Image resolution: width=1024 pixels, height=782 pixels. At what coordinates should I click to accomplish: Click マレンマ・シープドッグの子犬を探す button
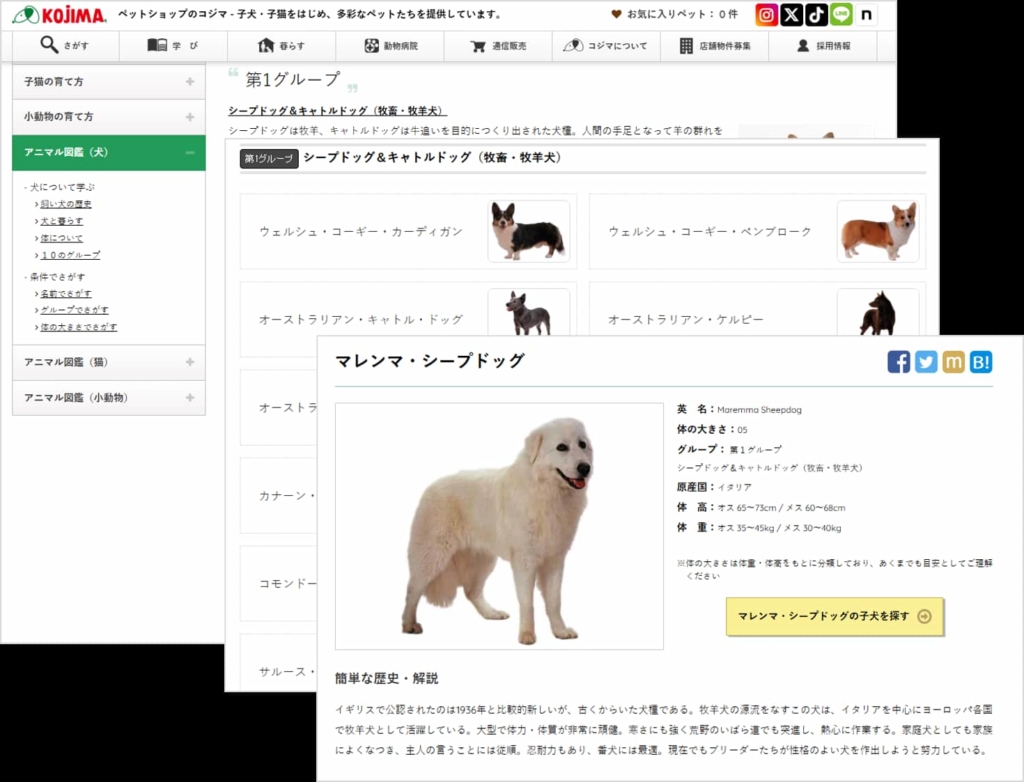(x=834, y=616)
